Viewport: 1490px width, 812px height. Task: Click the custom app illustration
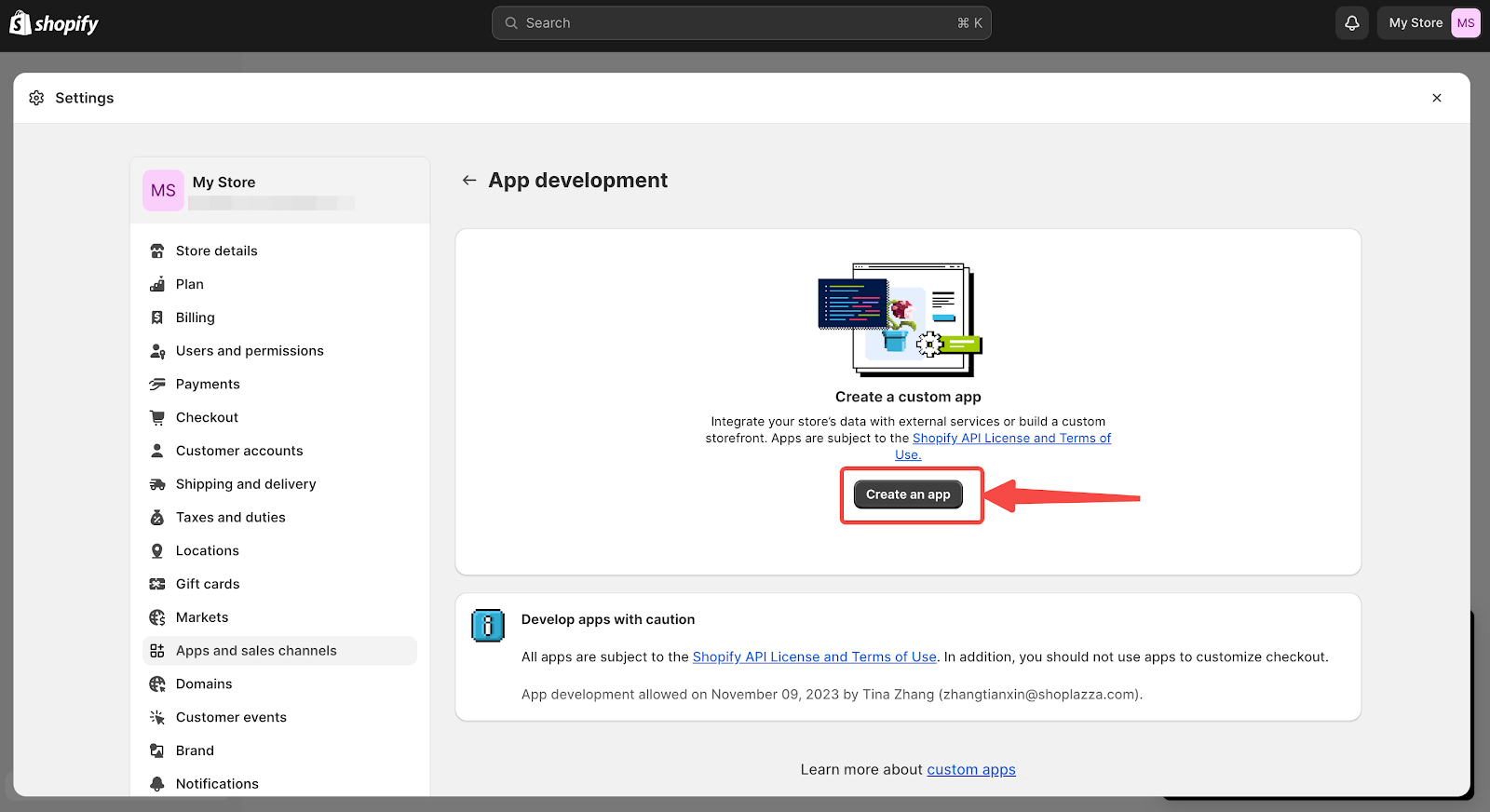tap(900, 319)
